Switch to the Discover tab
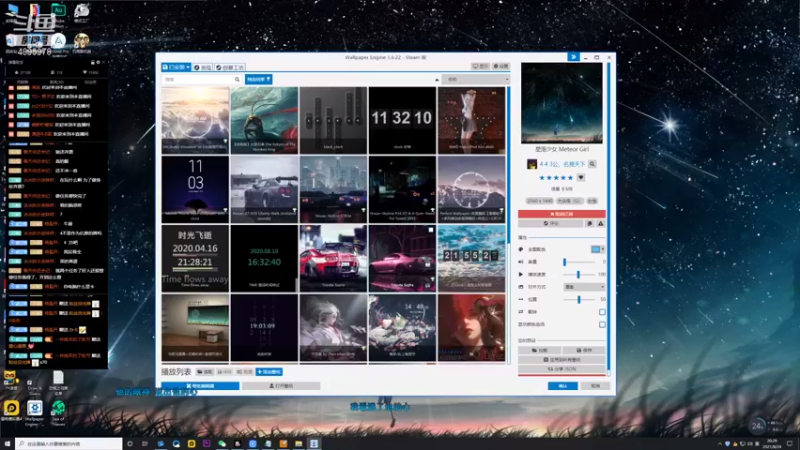 pos(203,67)
